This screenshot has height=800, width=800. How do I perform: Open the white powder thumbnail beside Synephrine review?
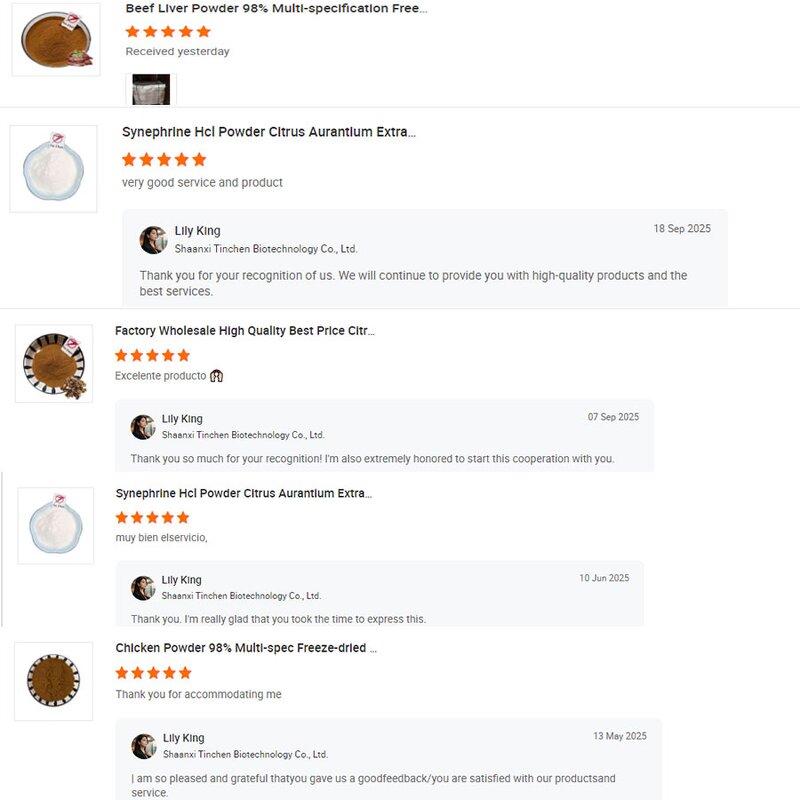(55, 170)
